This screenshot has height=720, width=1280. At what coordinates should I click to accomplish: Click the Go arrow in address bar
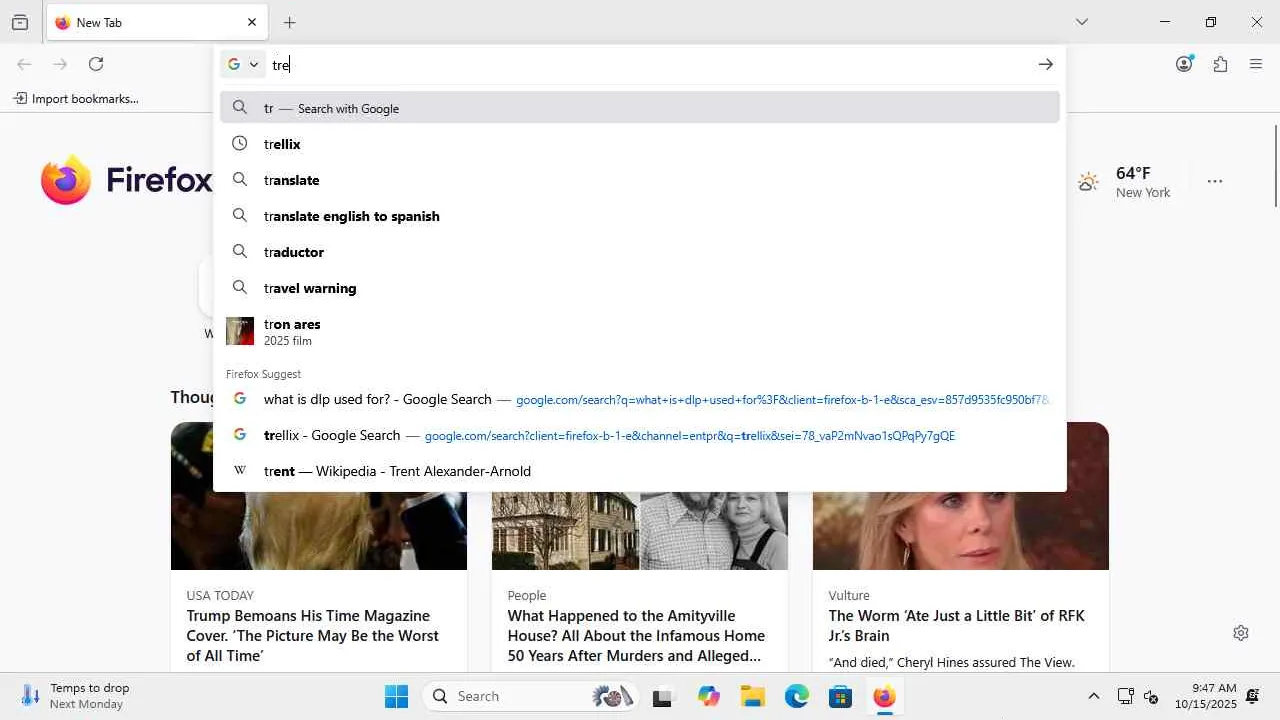pyautogui.click(x=1045, y=64)
